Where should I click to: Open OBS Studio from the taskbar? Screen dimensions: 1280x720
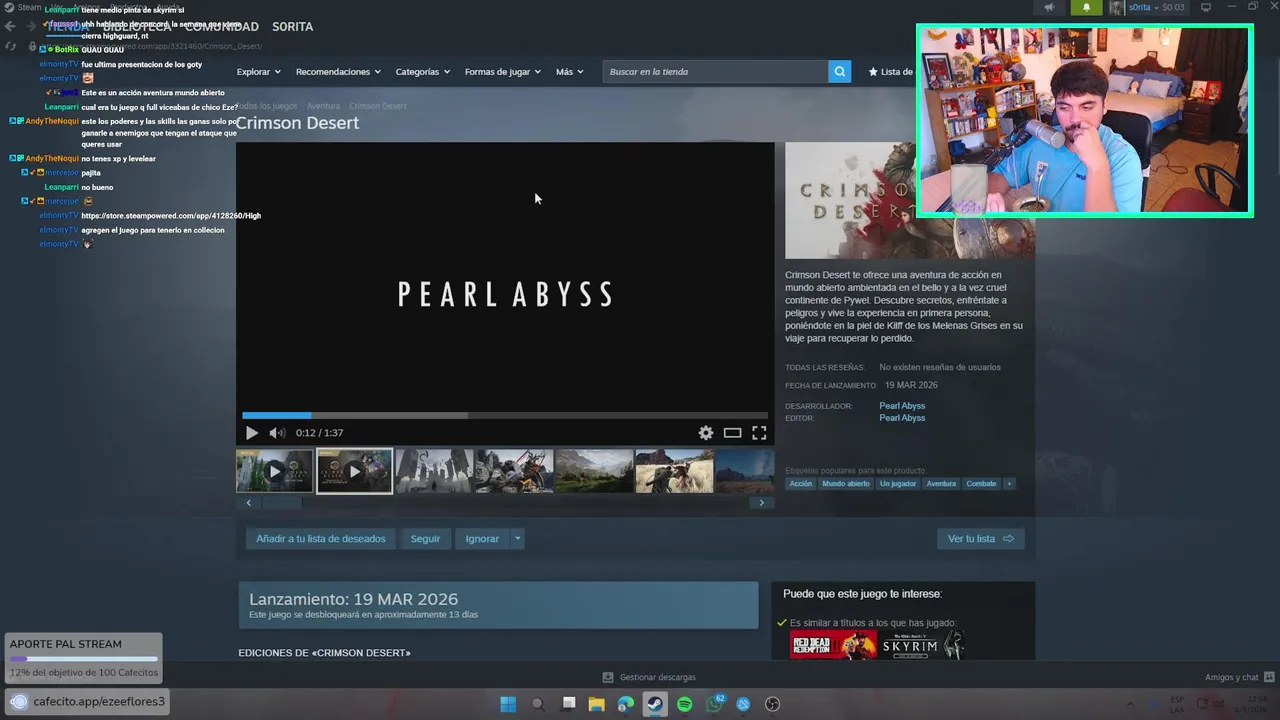click(x=772, y=704)
